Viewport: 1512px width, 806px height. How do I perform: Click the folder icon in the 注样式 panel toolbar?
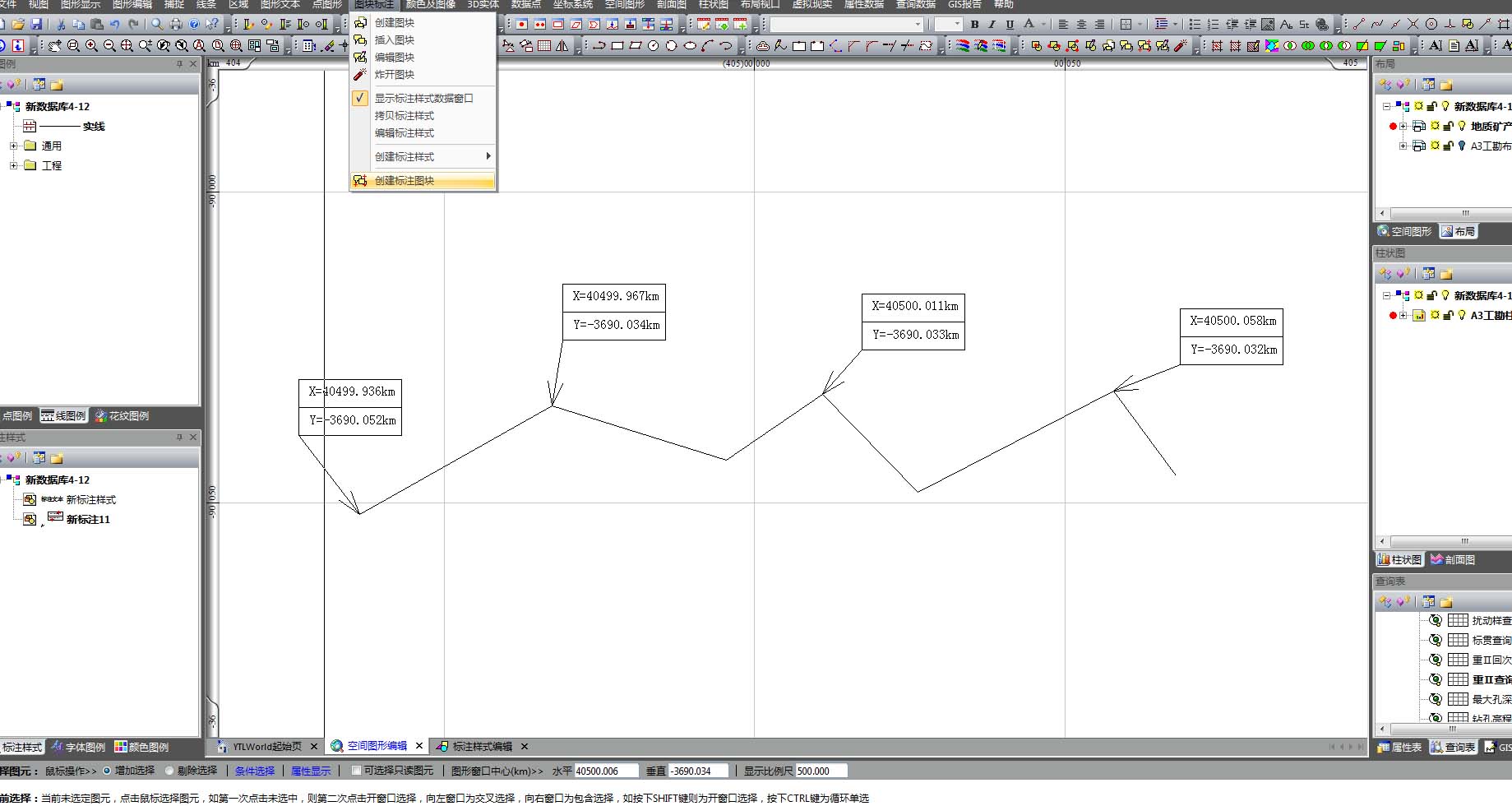57,458
